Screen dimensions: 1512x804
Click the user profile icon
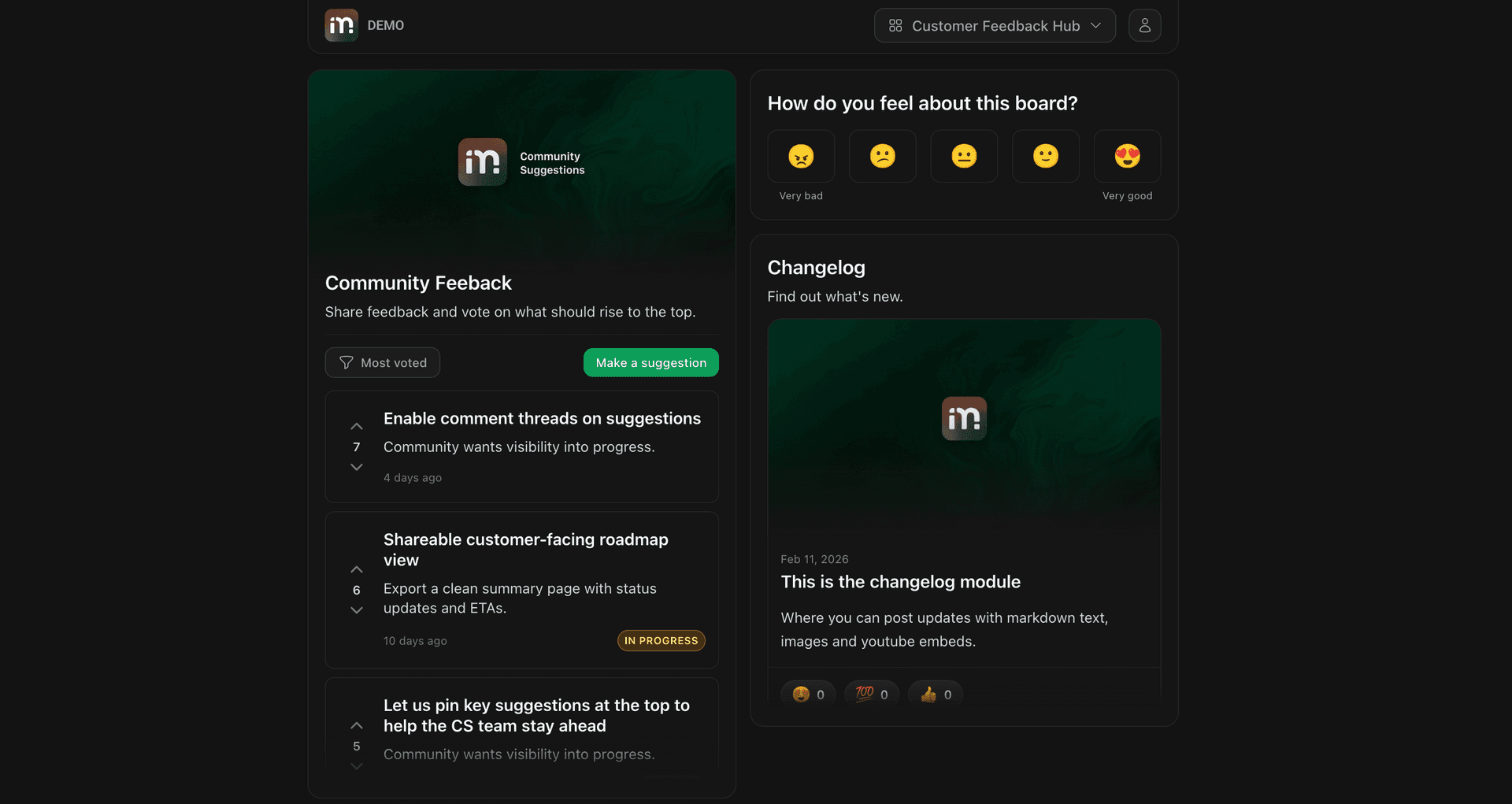tap(1144, 26)
